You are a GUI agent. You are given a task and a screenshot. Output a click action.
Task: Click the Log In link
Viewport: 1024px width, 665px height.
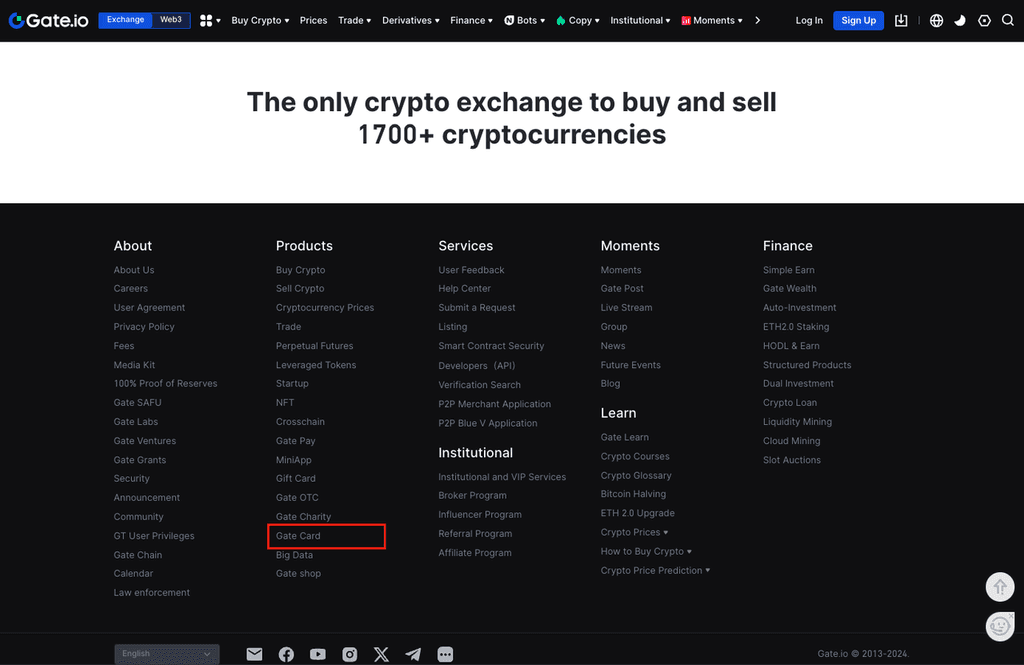tap(809, 20)
